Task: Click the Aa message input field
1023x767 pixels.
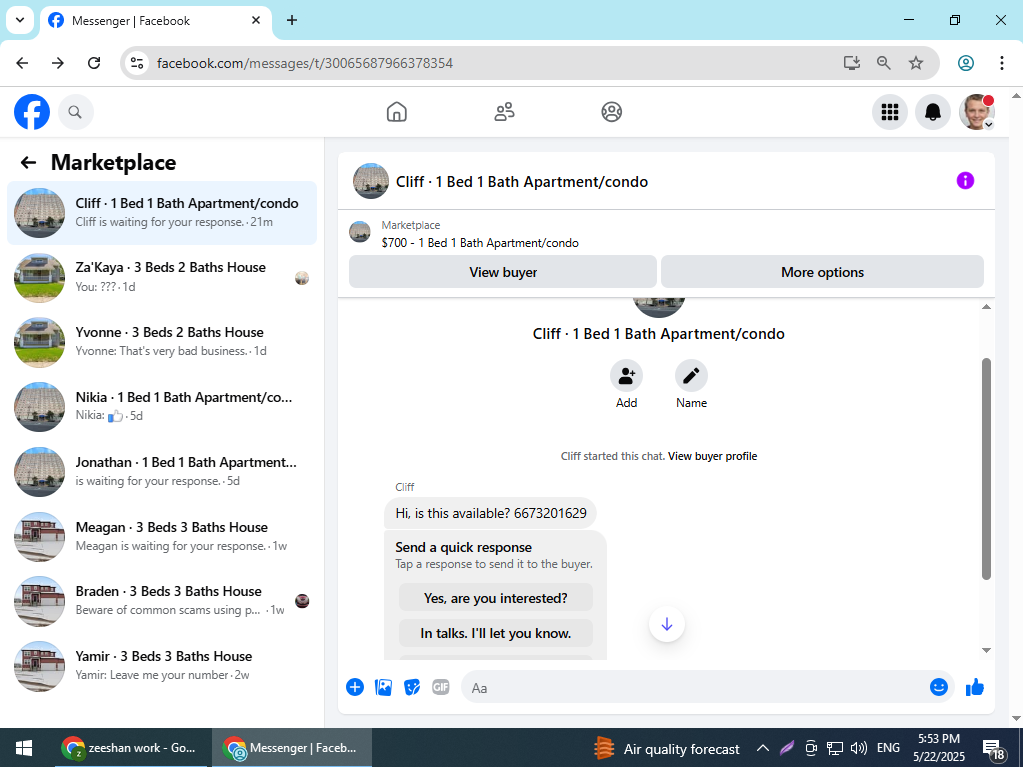Action: point(694,687)
